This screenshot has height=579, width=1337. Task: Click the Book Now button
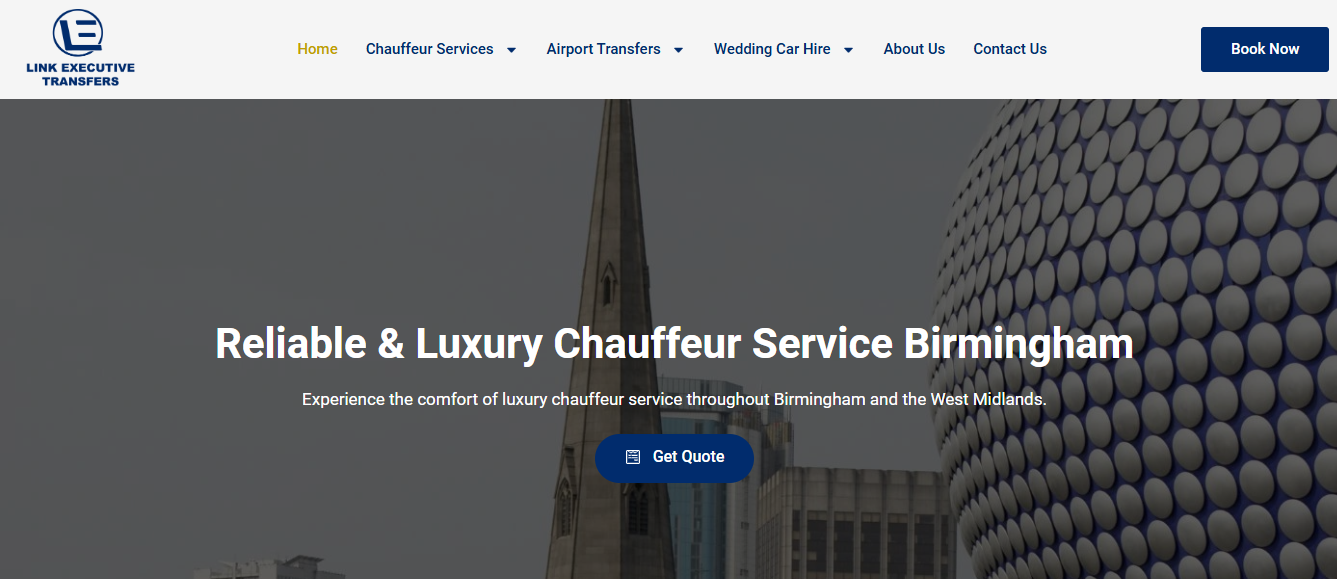coord(1265,49)
